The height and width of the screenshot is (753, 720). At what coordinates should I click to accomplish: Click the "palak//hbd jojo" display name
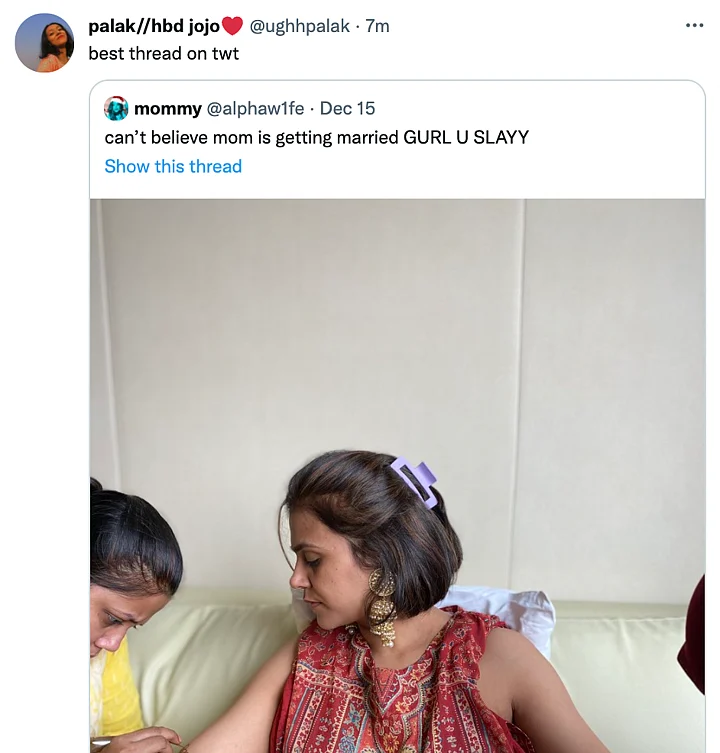pos(154,27)
